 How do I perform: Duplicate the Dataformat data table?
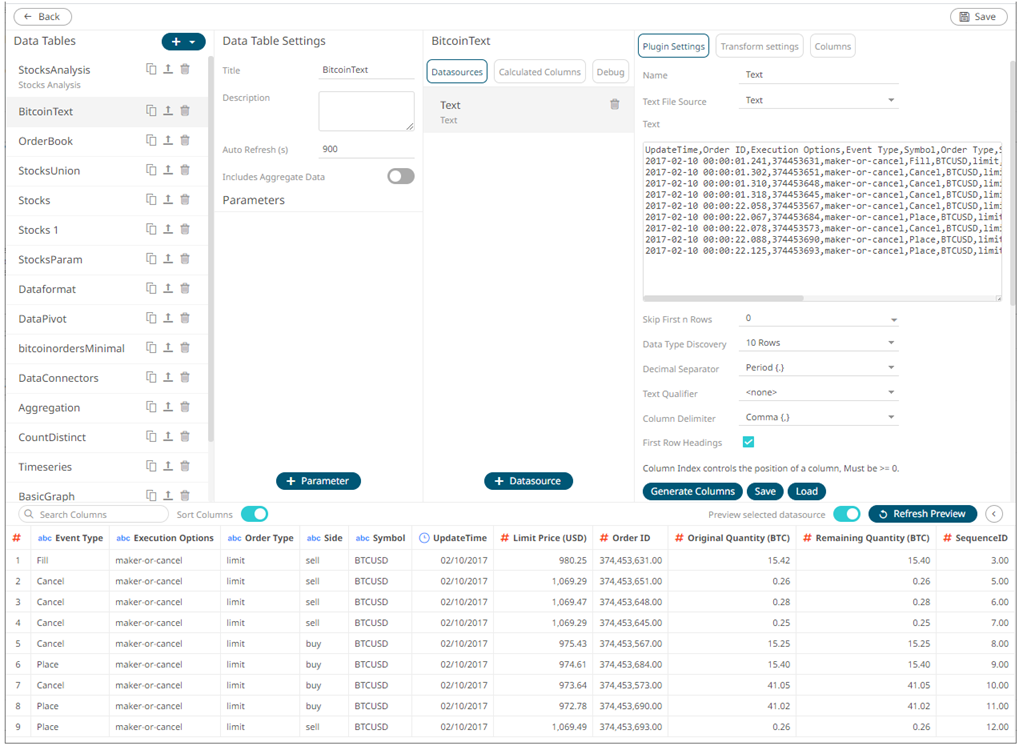pyautogui.click(x=151, y=288)
